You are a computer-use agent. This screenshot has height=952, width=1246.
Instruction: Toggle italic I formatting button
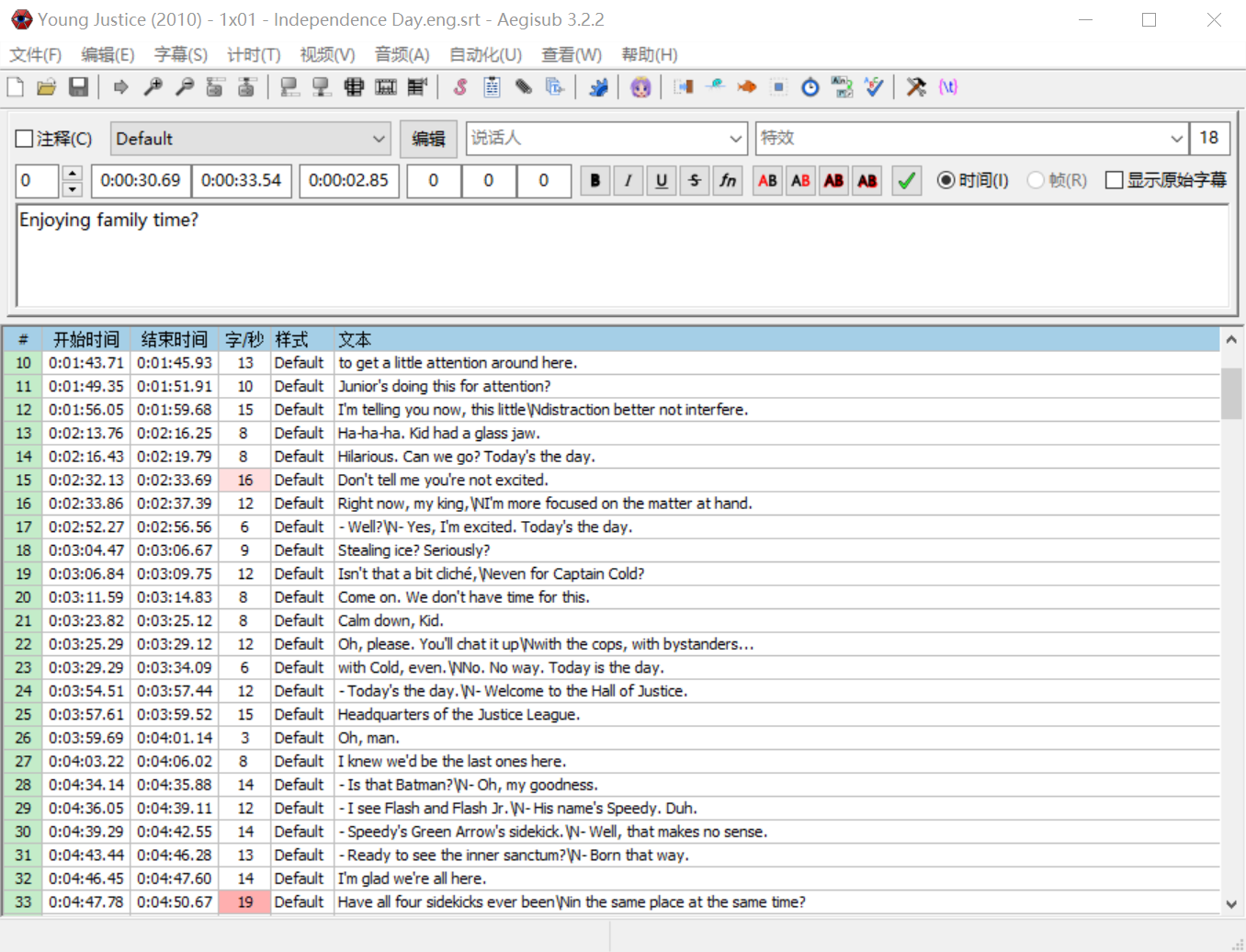point(629,181)
